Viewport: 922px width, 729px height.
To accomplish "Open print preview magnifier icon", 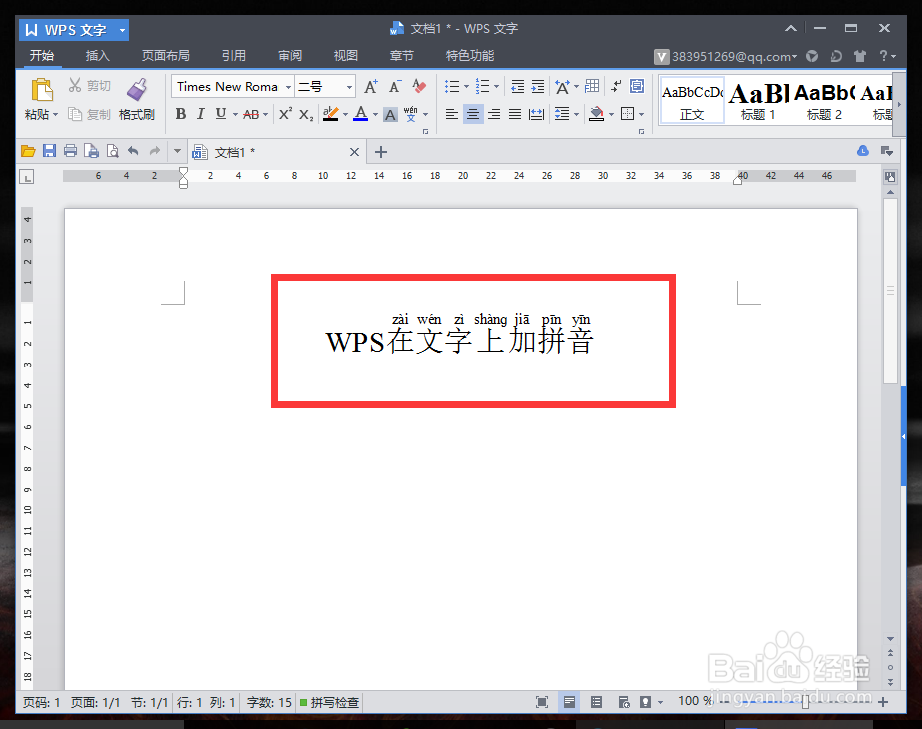I will point(112,151).
